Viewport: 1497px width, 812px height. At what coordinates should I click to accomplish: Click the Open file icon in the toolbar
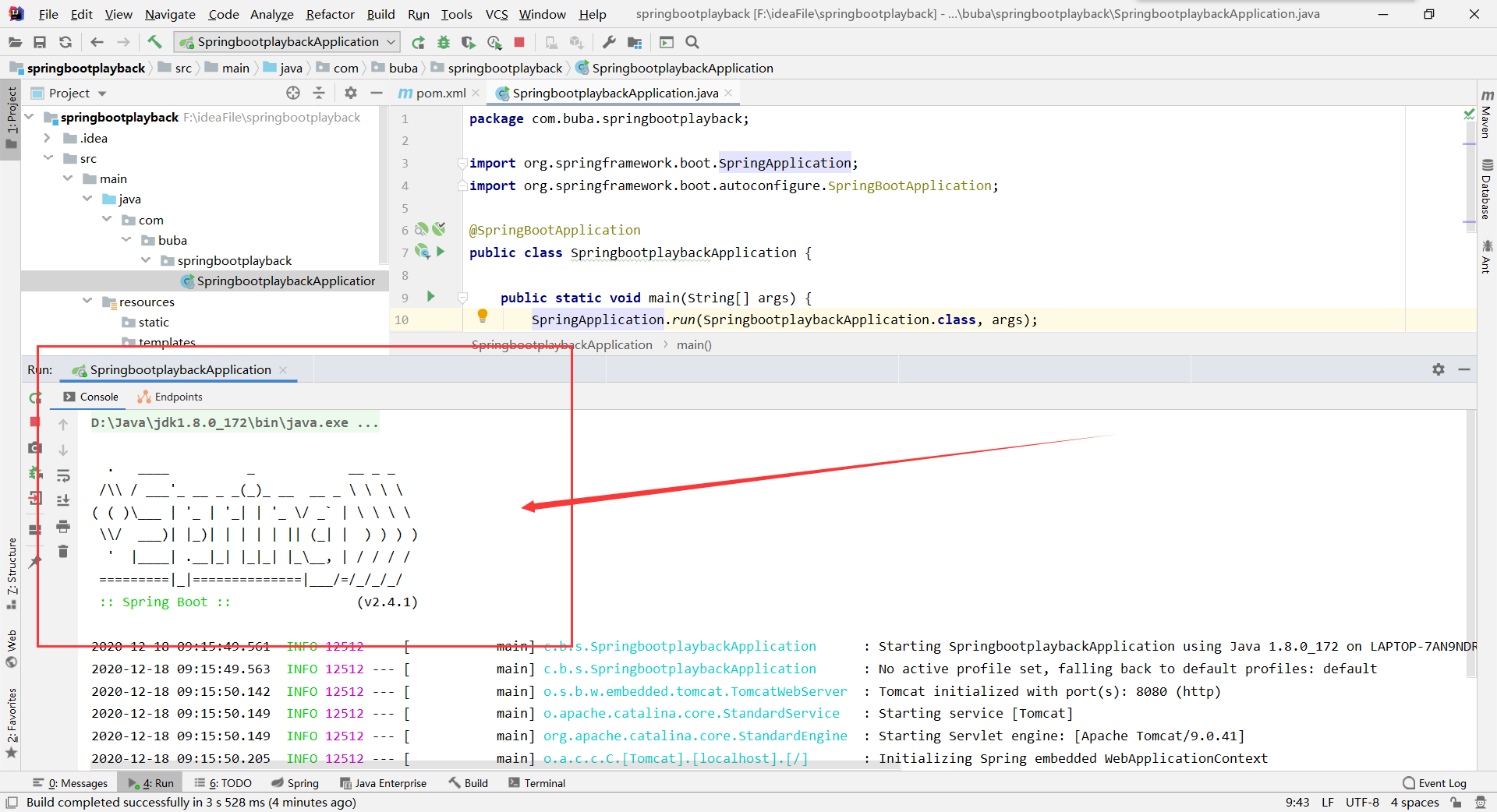(x=15, y=42)
